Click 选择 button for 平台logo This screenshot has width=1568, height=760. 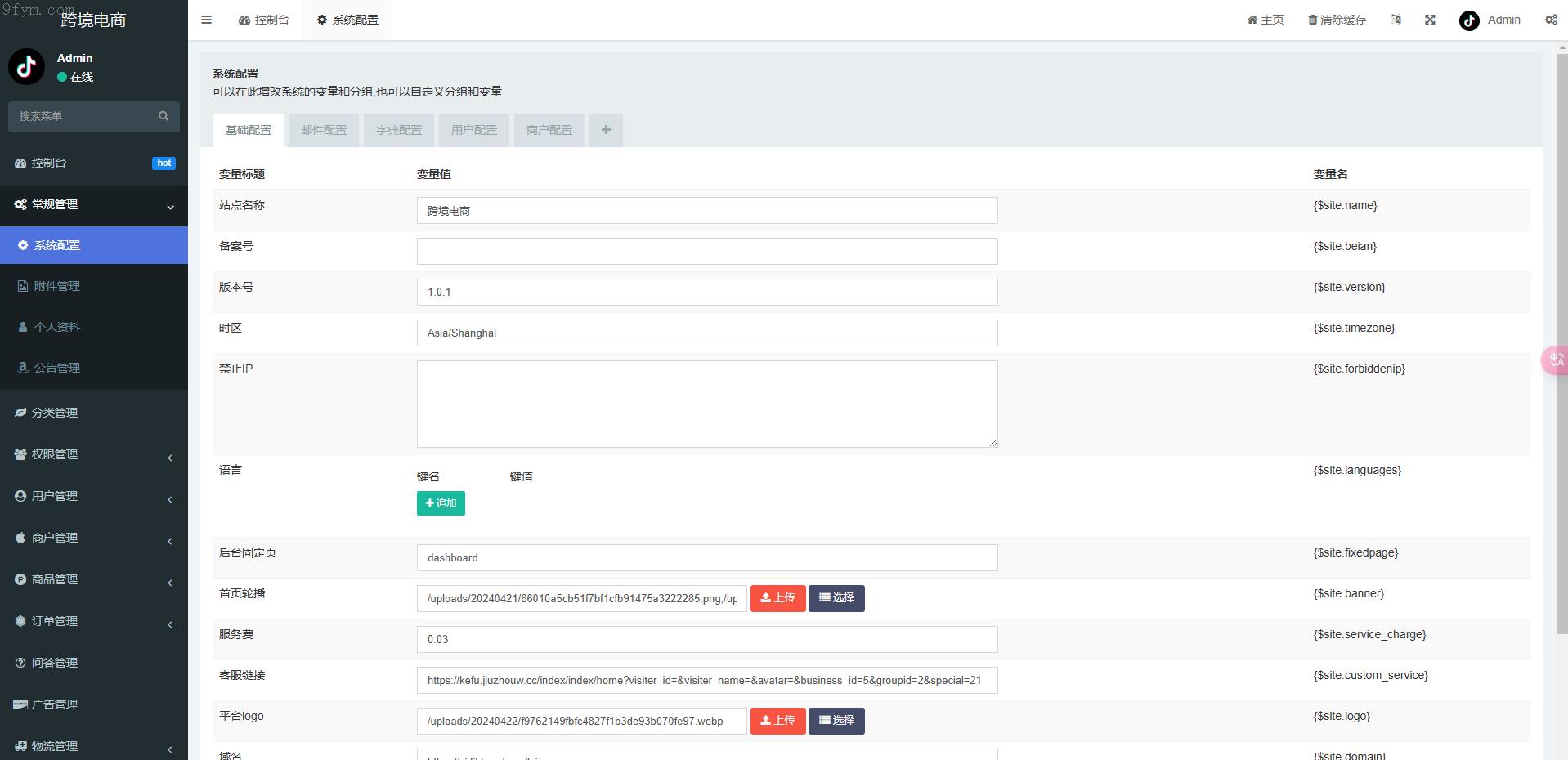[836, 721]
